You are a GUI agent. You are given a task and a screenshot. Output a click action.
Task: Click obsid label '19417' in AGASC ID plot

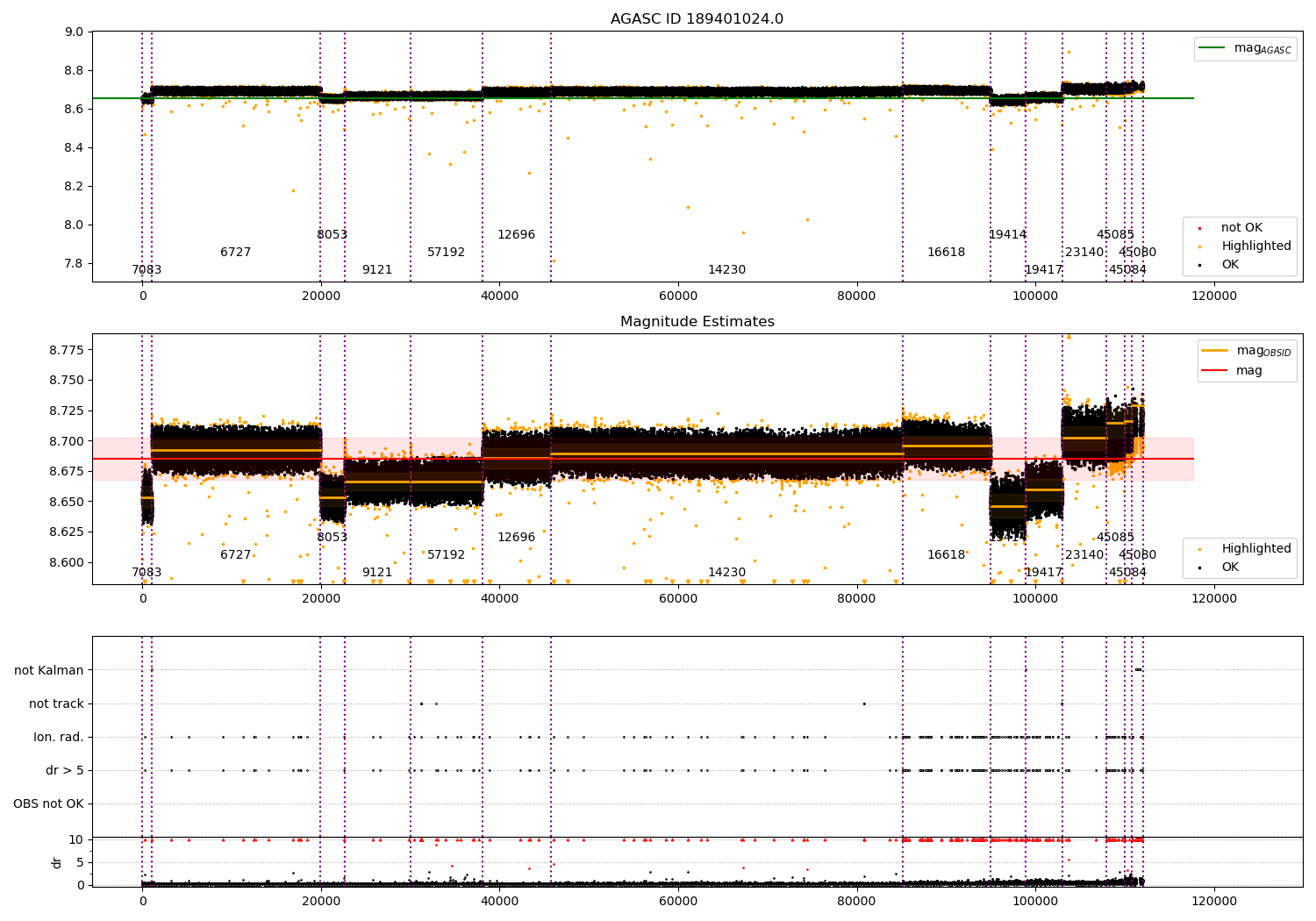(1043, 270)
